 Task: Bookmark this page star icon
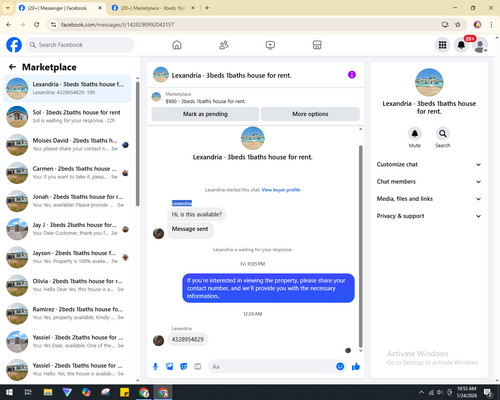coord(458,24)
